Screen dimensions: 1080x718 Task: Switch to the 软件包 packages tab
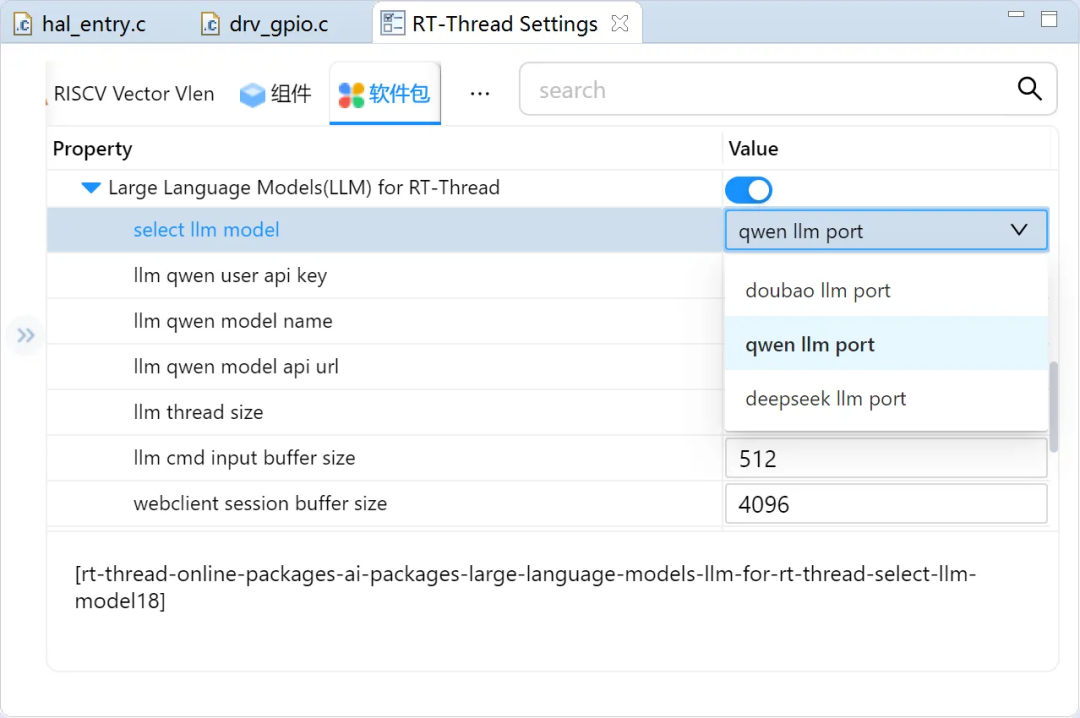click(x=385, y=94)
